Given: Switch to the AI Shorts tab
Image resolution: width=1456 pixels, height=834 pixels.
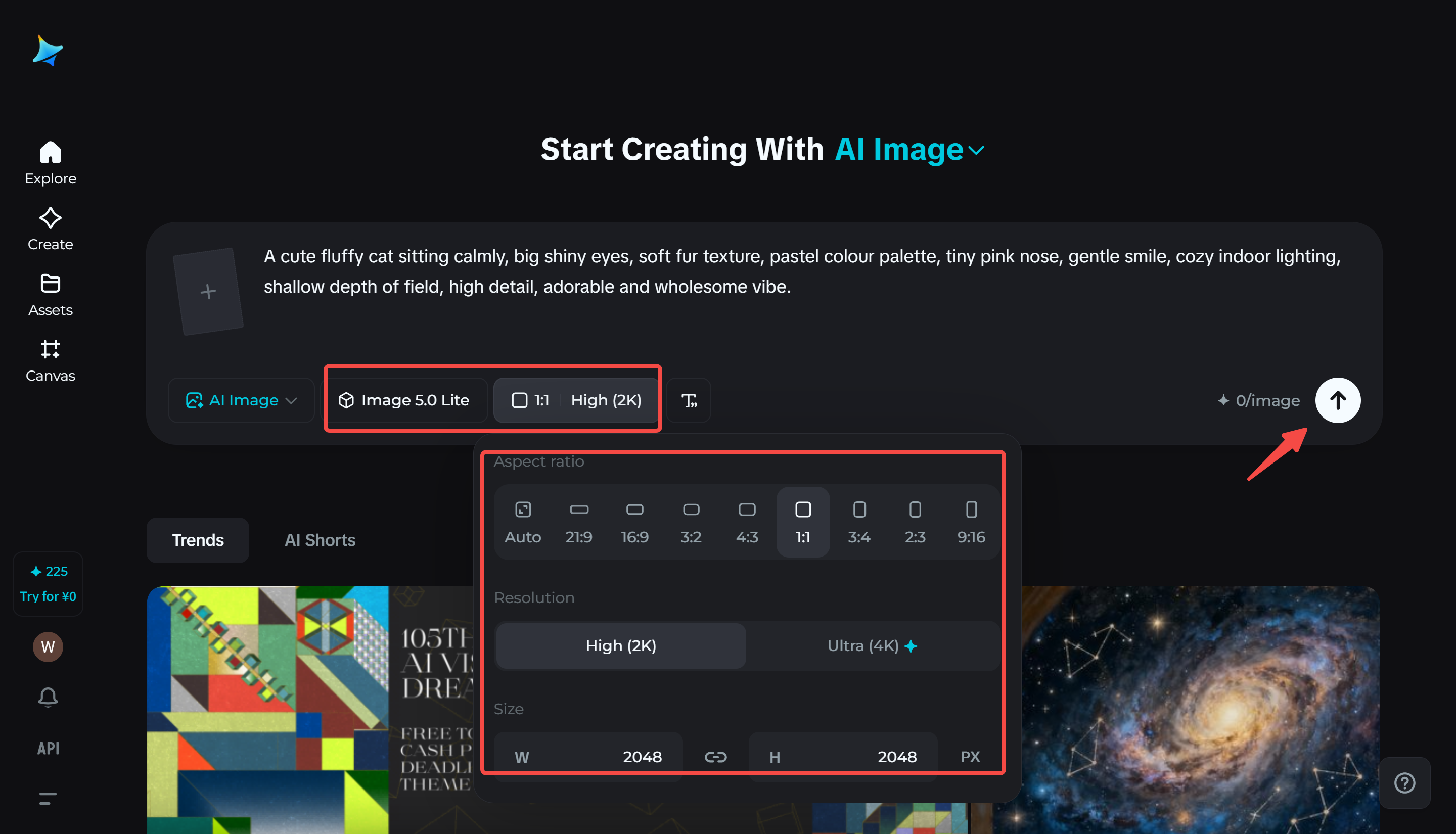Looking at the screenshot, I should pyautogui.click(x=320, y=540).
